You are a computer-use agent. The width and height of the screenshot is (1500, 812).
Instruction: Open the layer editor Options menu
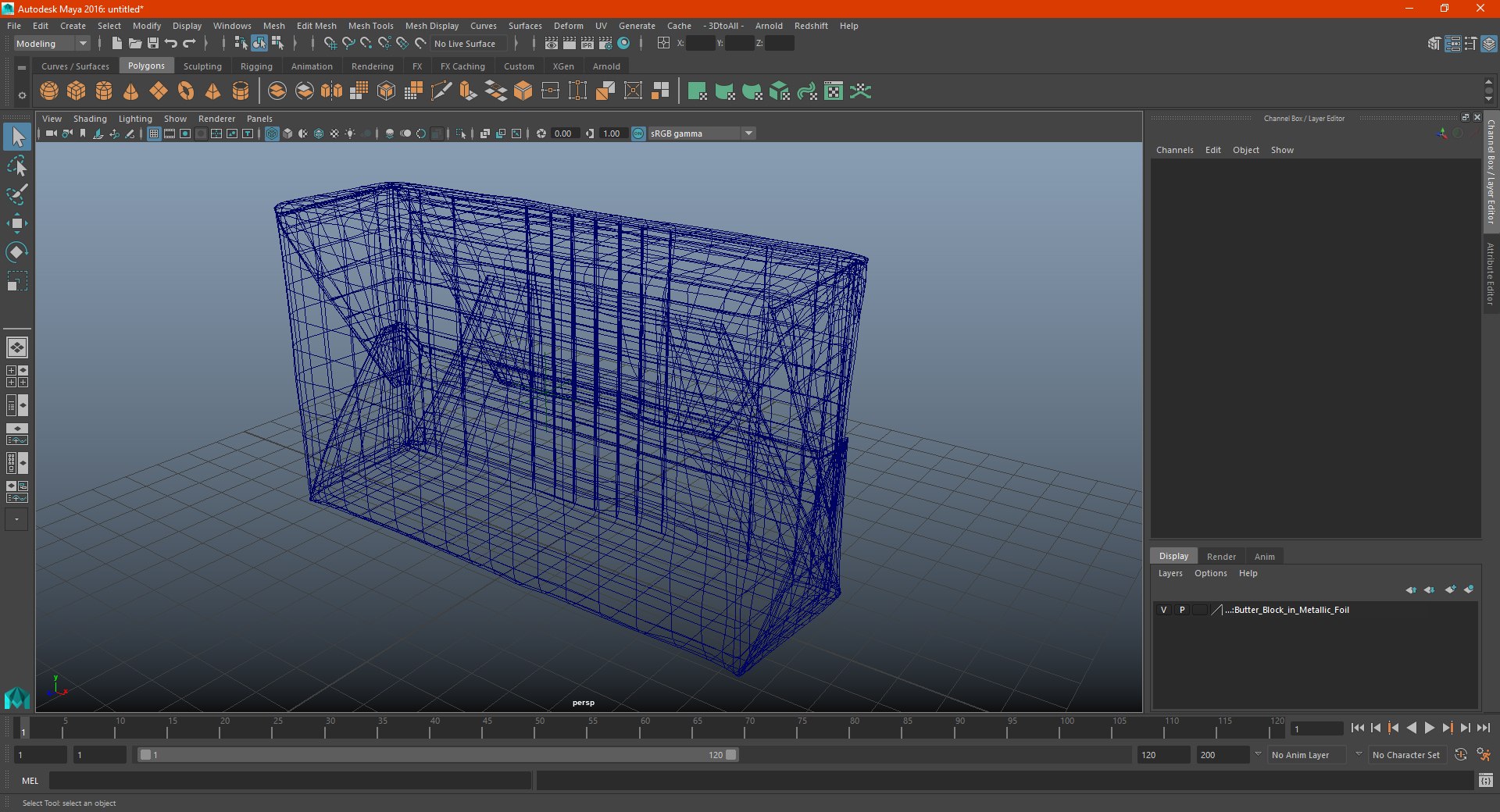(x=1210, y=573)
